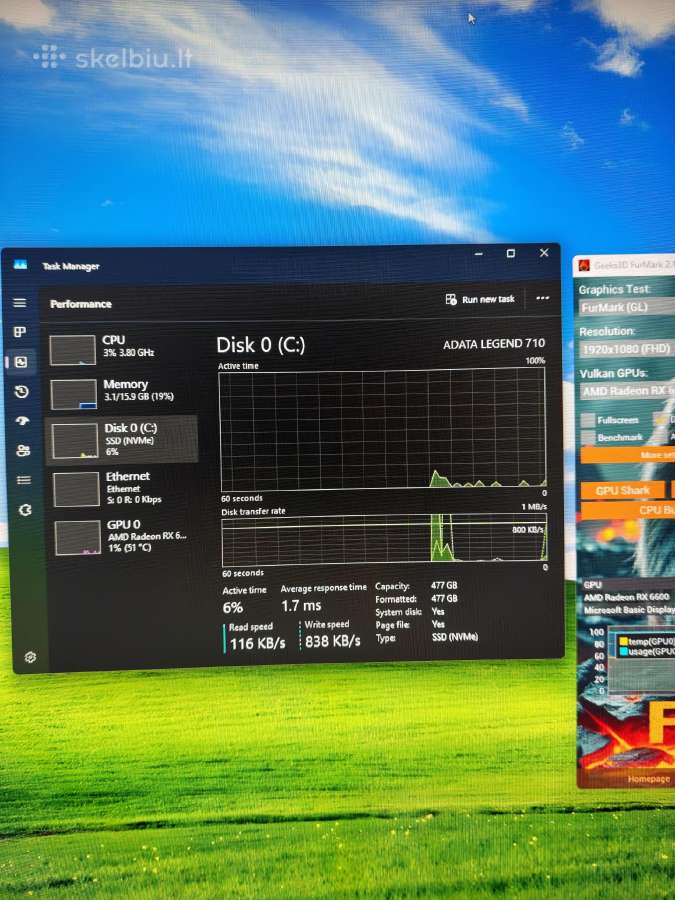Go to Processes page in Task Manager
The image size is (675, 900).
pos(20,332)
